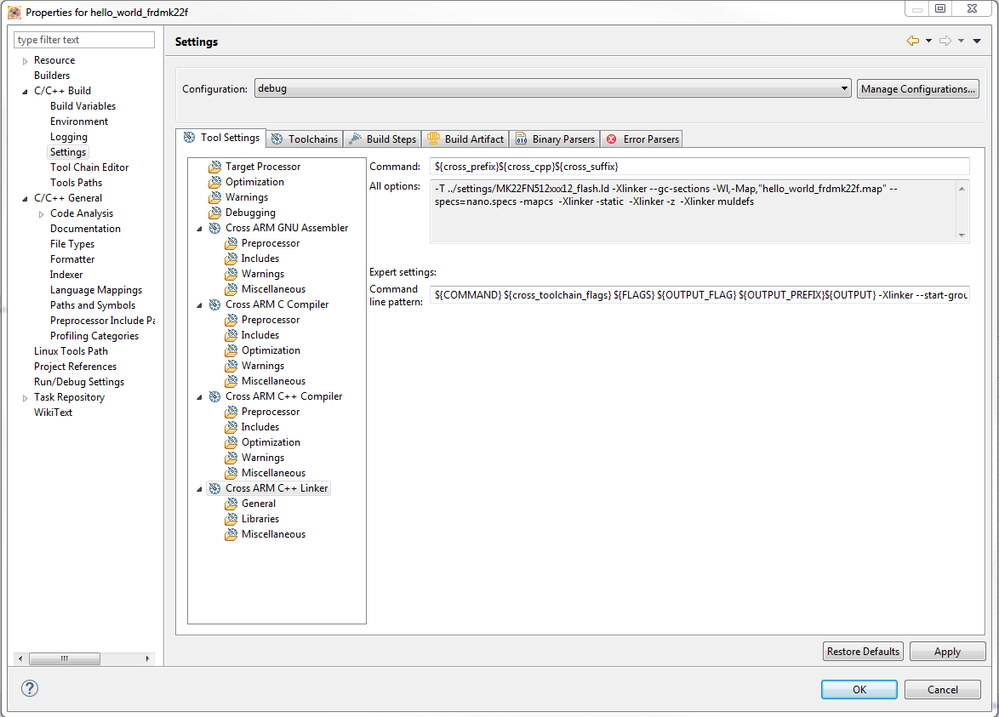This screenshot has height=717, width=999.
Task: Collapse the Cross ARM C++ Linker node
Action: 199,489
